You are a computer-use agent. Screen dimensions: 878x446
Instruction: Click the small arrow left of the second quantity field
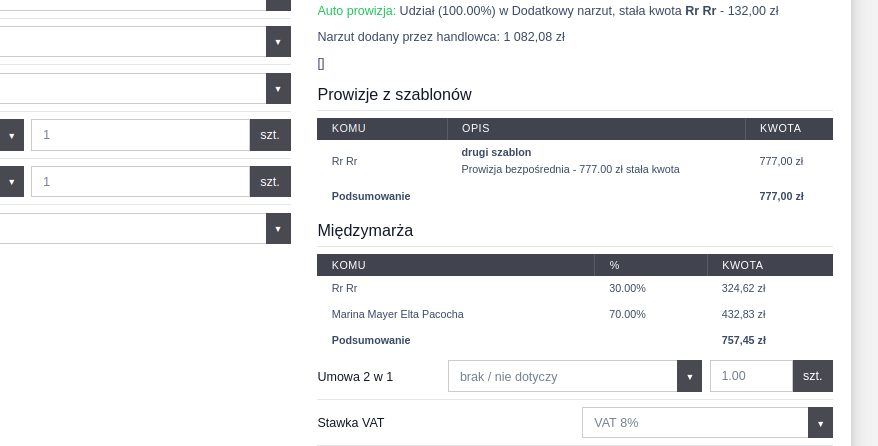point(11,182)
